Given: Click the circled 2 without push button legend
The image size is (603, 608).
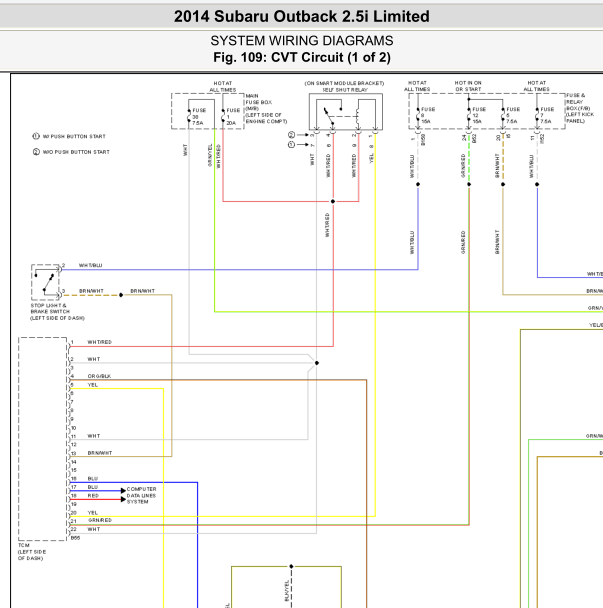Looking at the screenshot, I should coord(71,152).
